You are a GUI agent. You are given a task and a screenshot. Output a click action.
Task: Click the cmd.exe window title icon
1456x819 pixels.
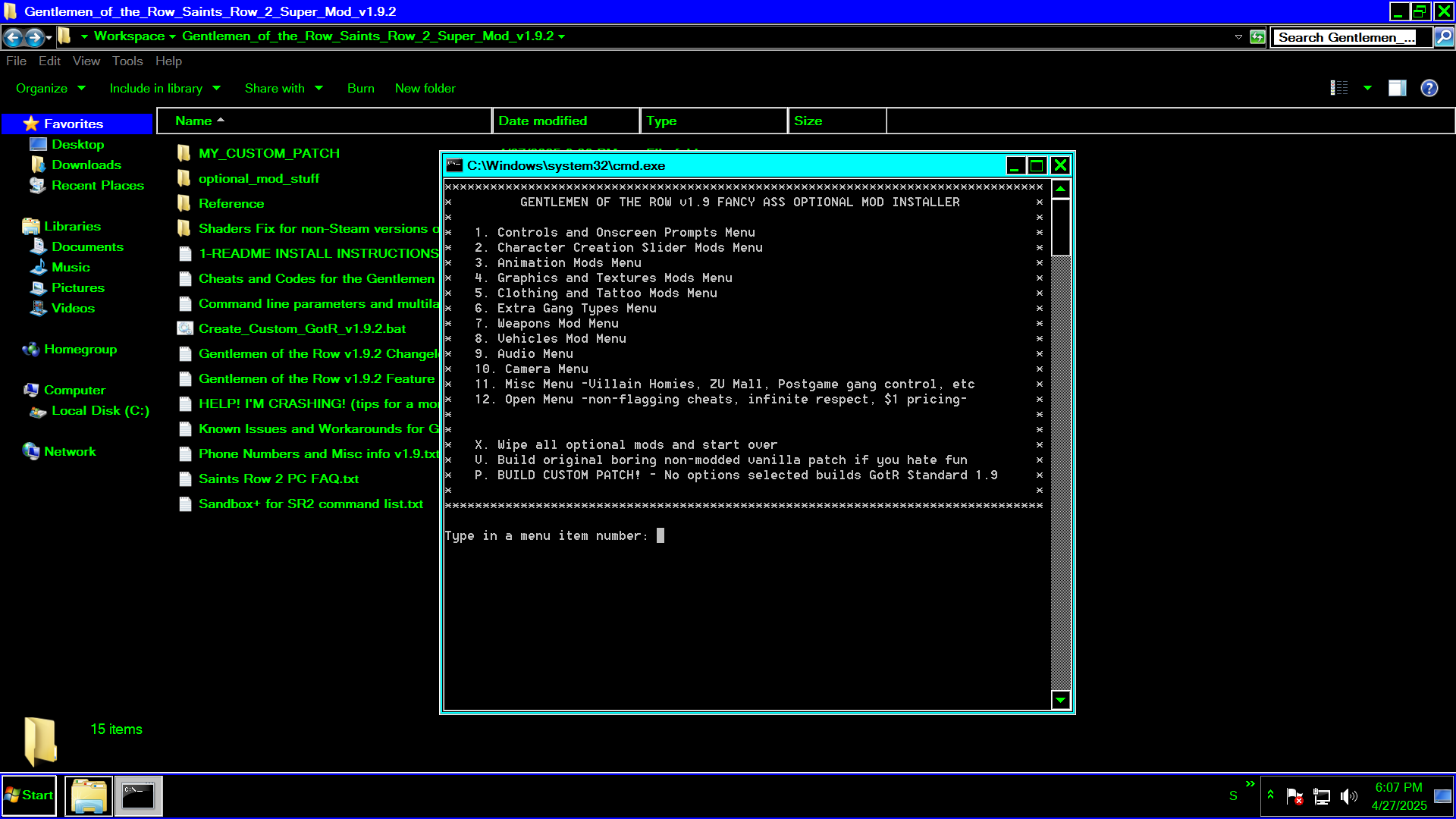click(454, 165)
